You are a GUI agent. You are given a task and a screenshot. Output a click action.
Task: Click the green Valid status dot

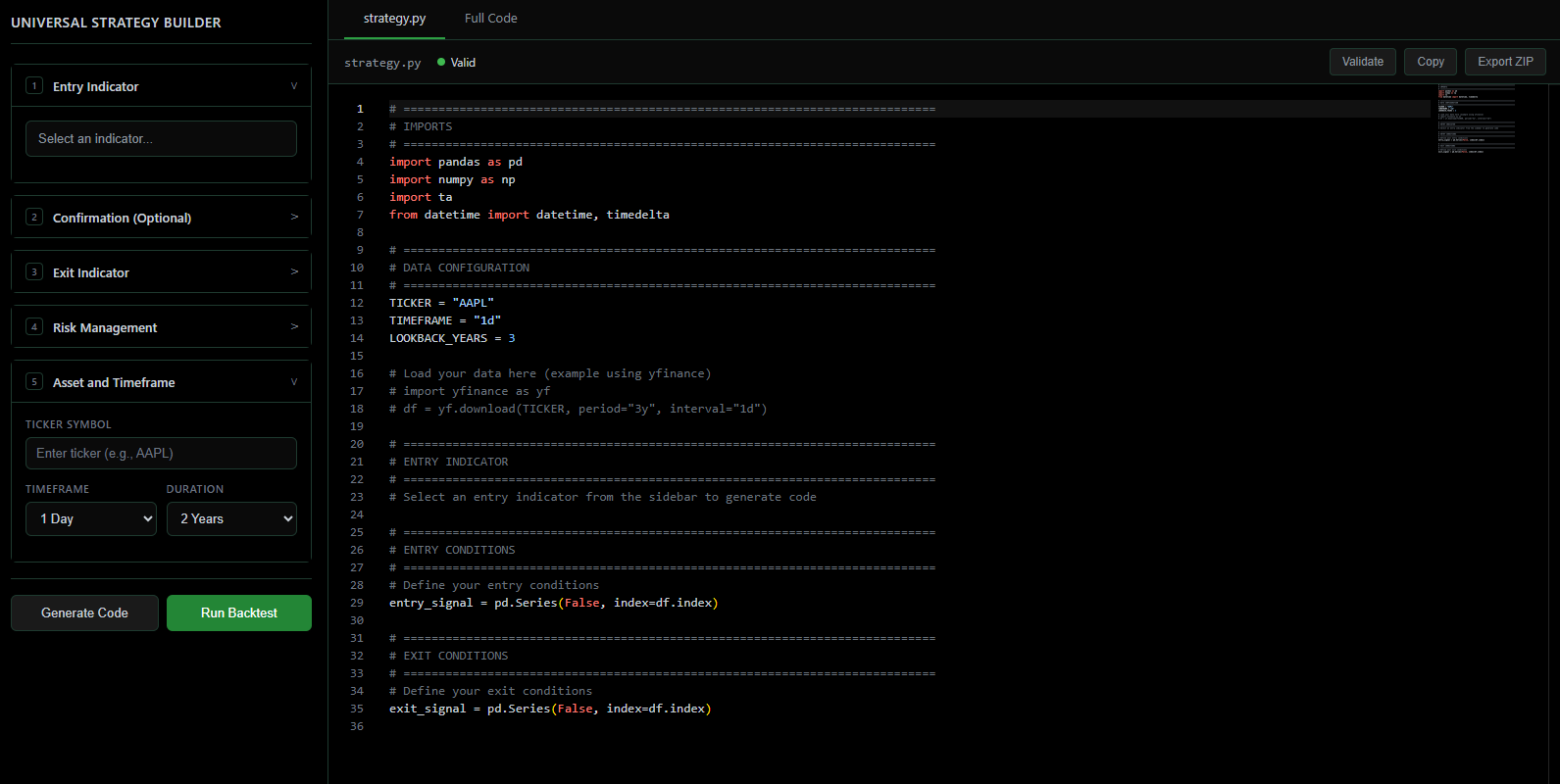click(441, 62)
